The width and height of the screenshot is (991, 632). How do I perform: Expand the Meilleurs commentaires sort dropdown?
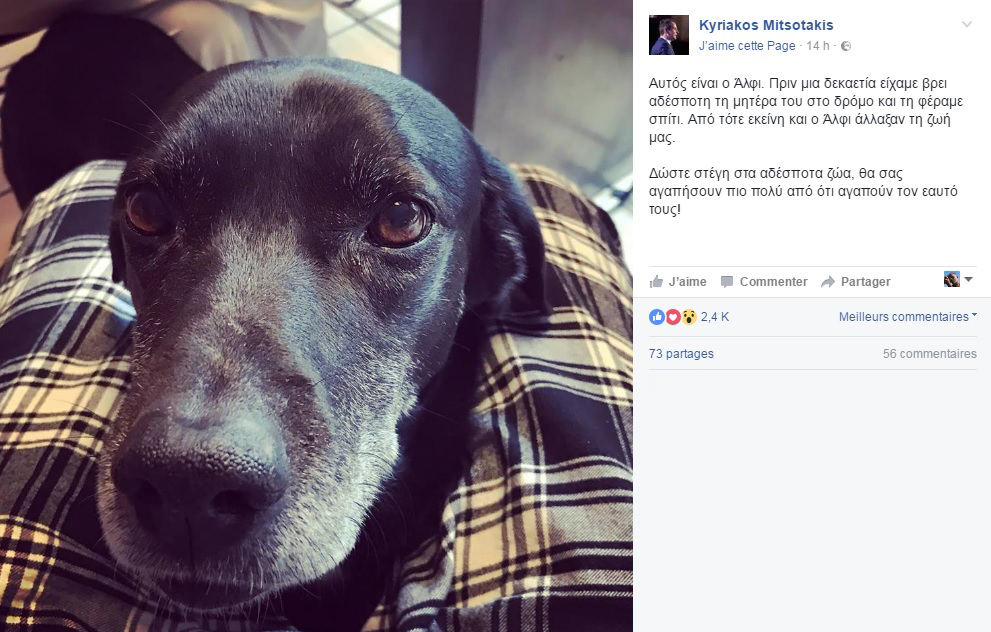pos(908,317)
